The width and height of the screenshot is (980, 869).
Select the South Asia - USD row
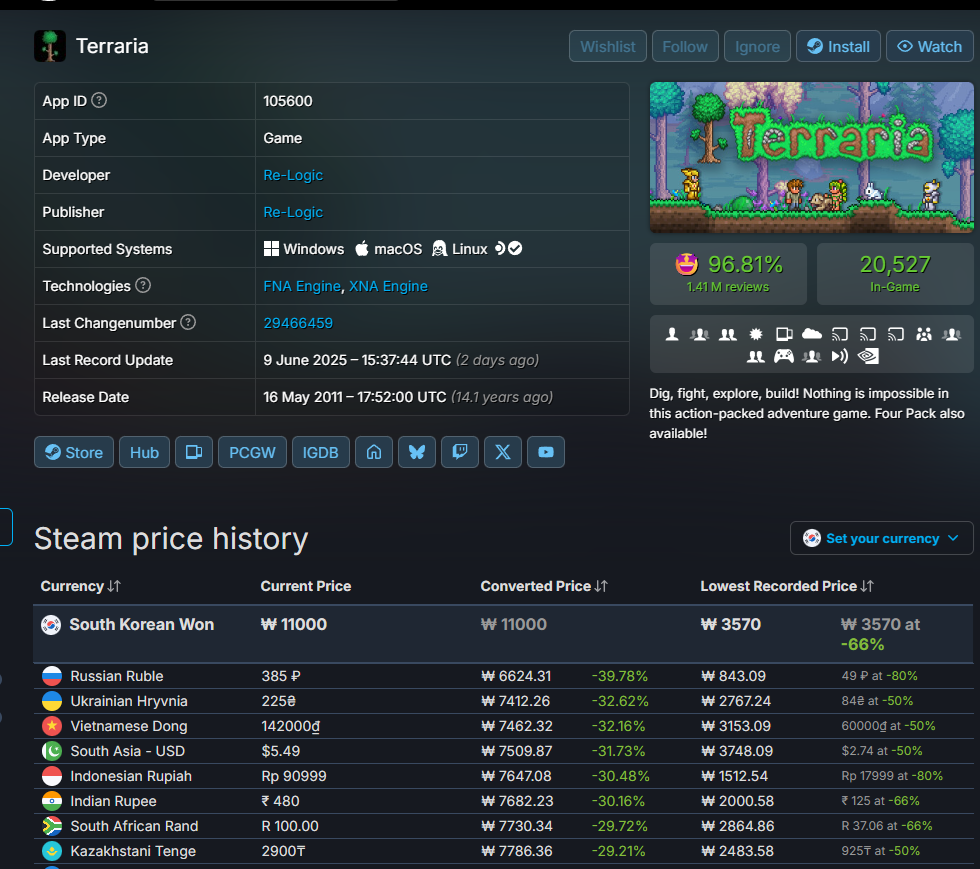pos(503,751)
